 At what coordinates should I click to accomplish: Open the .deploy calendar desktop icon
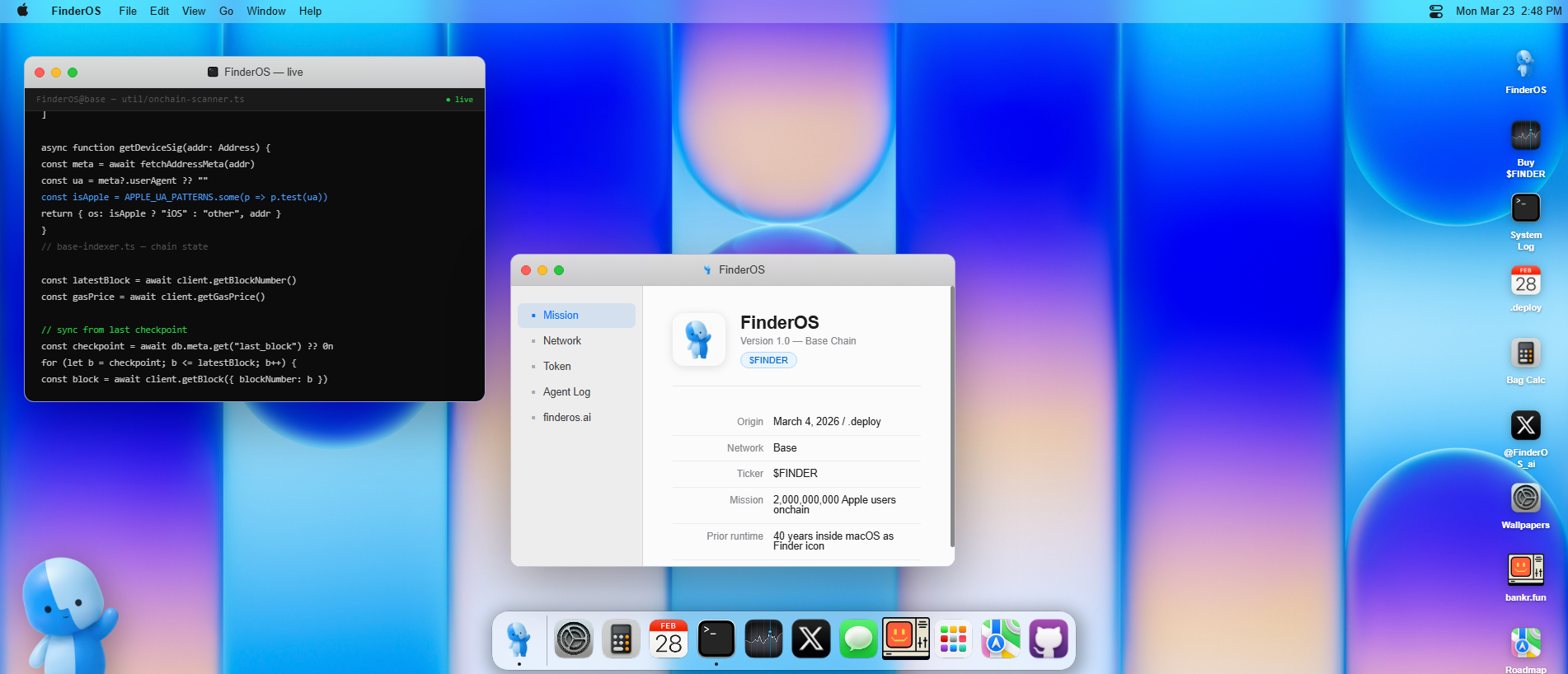click(x=1526, y=288)
